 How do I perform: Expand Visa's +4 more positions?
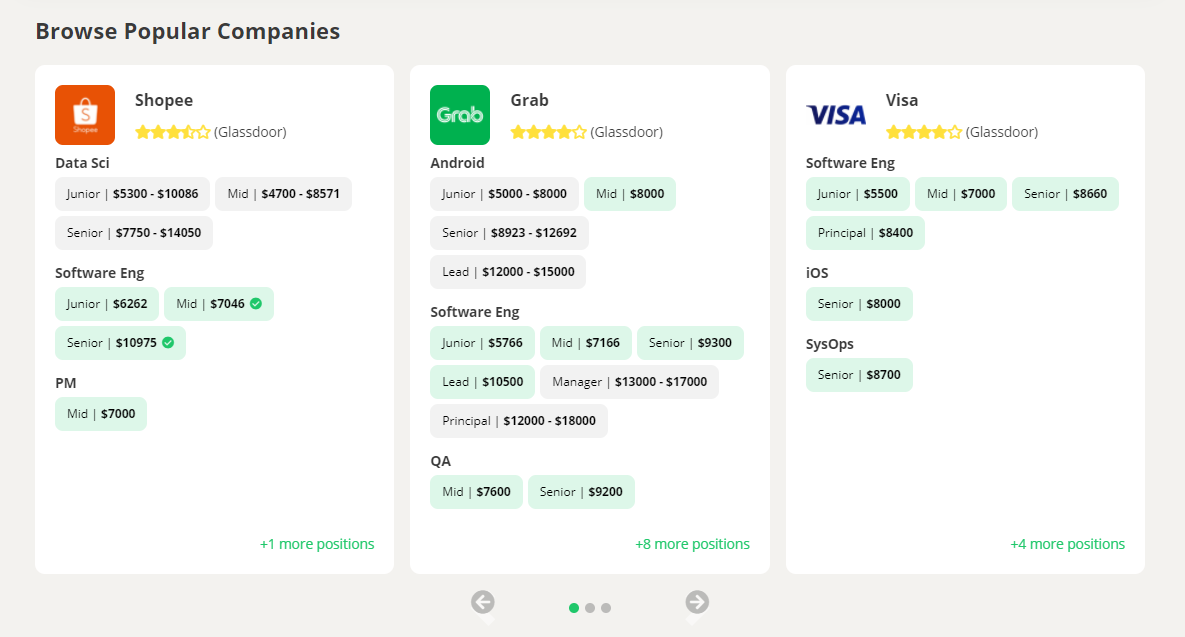(1067, 543)
